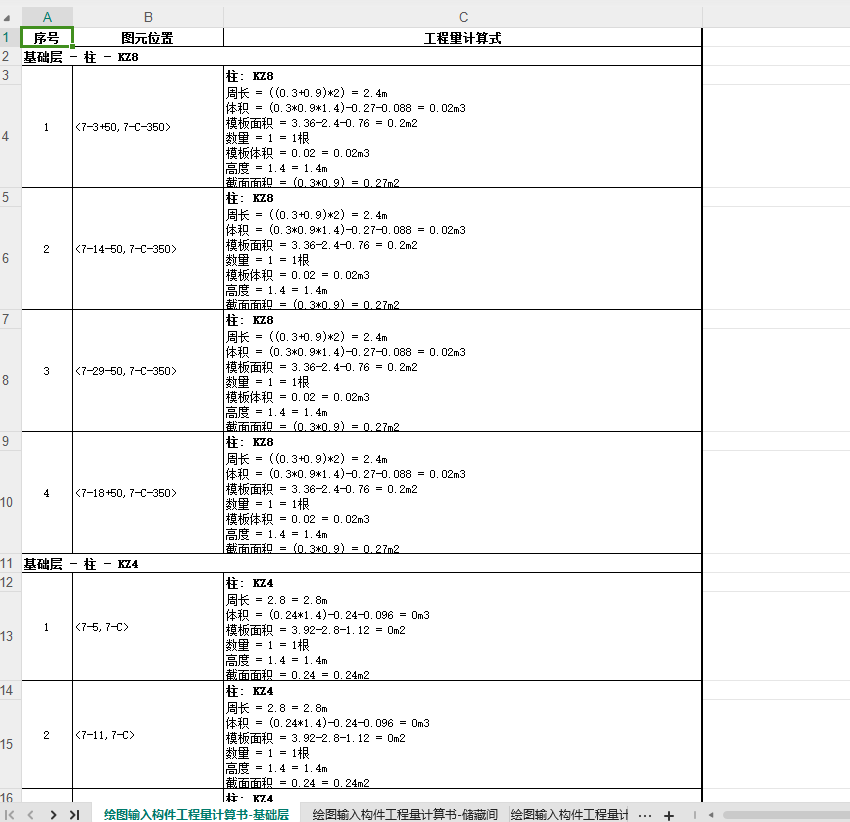
Task: Click the 工程量计算式 header cell
Action: (x=462, y=37)
